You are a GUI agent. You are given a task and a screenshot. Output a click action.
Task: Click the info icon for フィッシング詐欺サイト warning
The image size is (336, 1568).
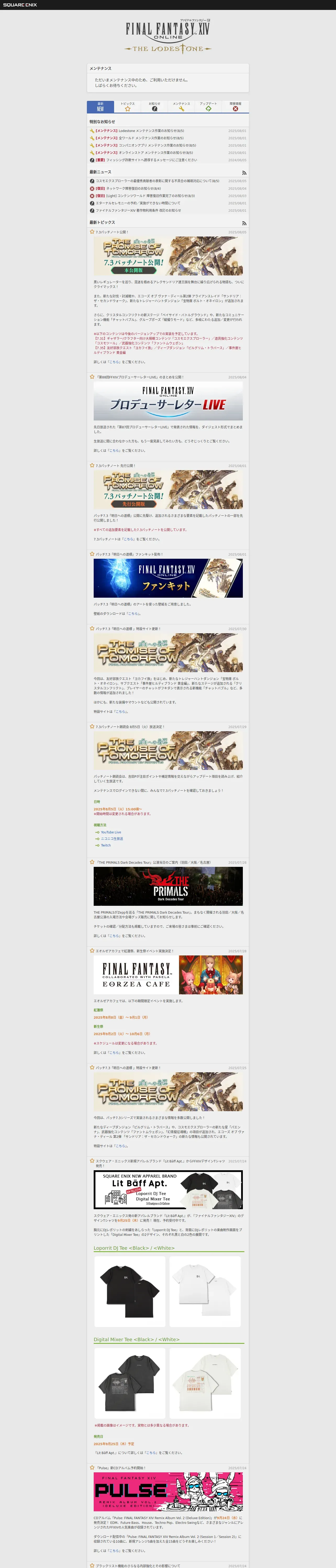tap(92, 160)
